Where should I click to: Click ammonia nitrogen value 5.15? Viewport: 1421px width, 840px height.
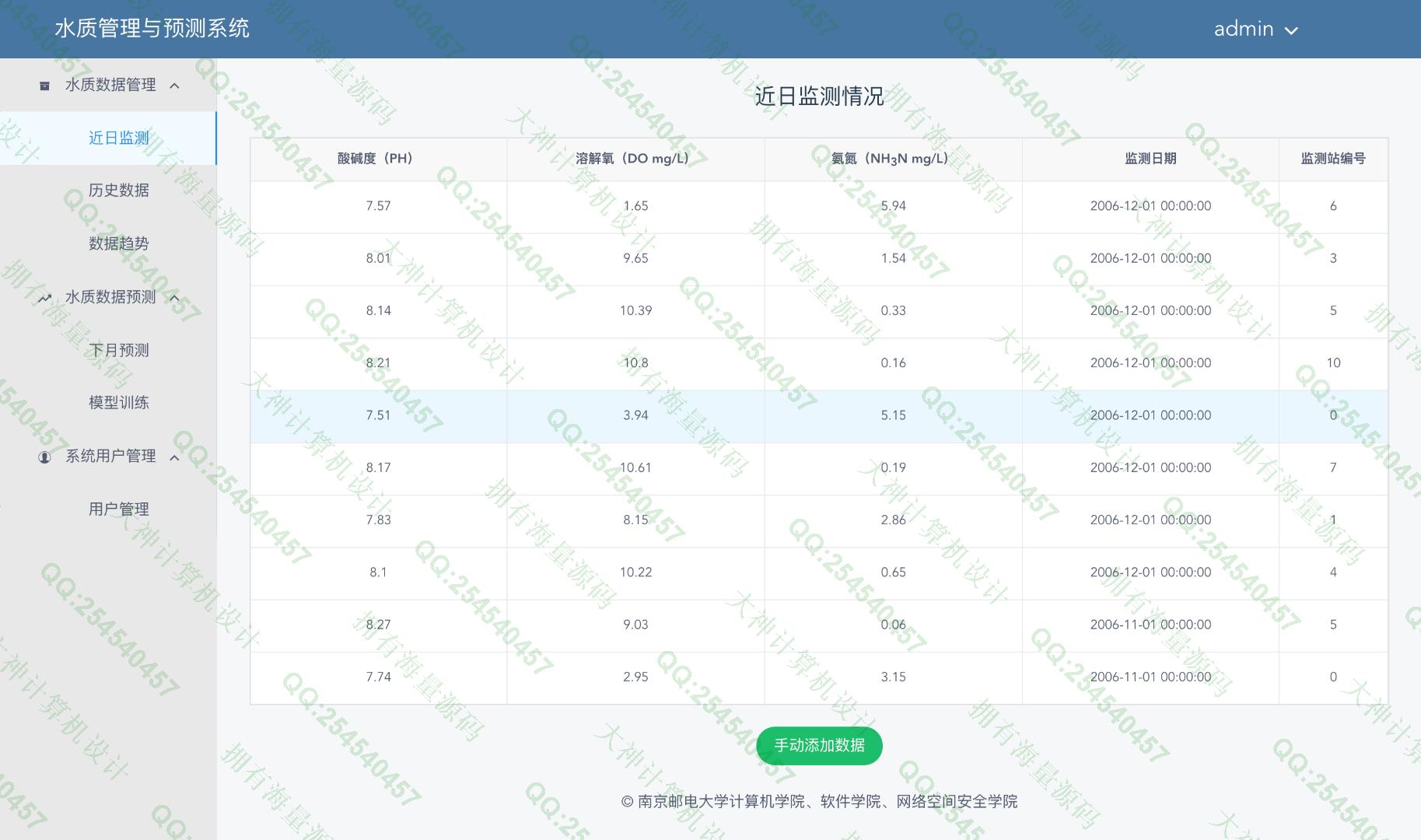(893, 415)
